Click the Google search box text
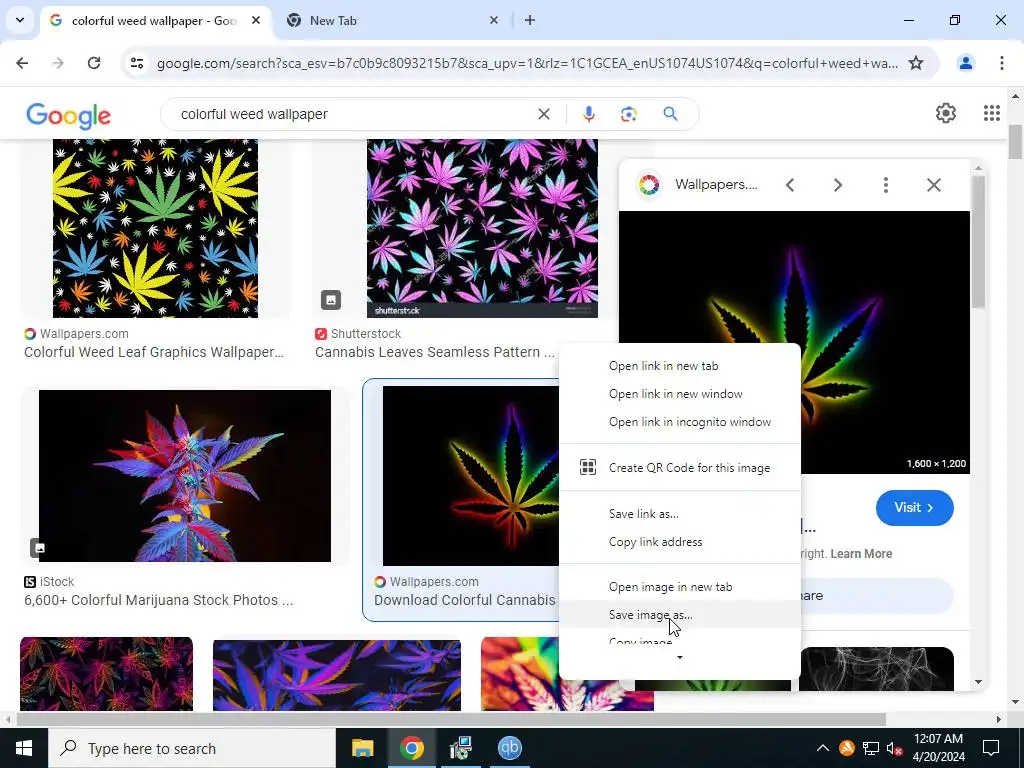 point(254,114)
